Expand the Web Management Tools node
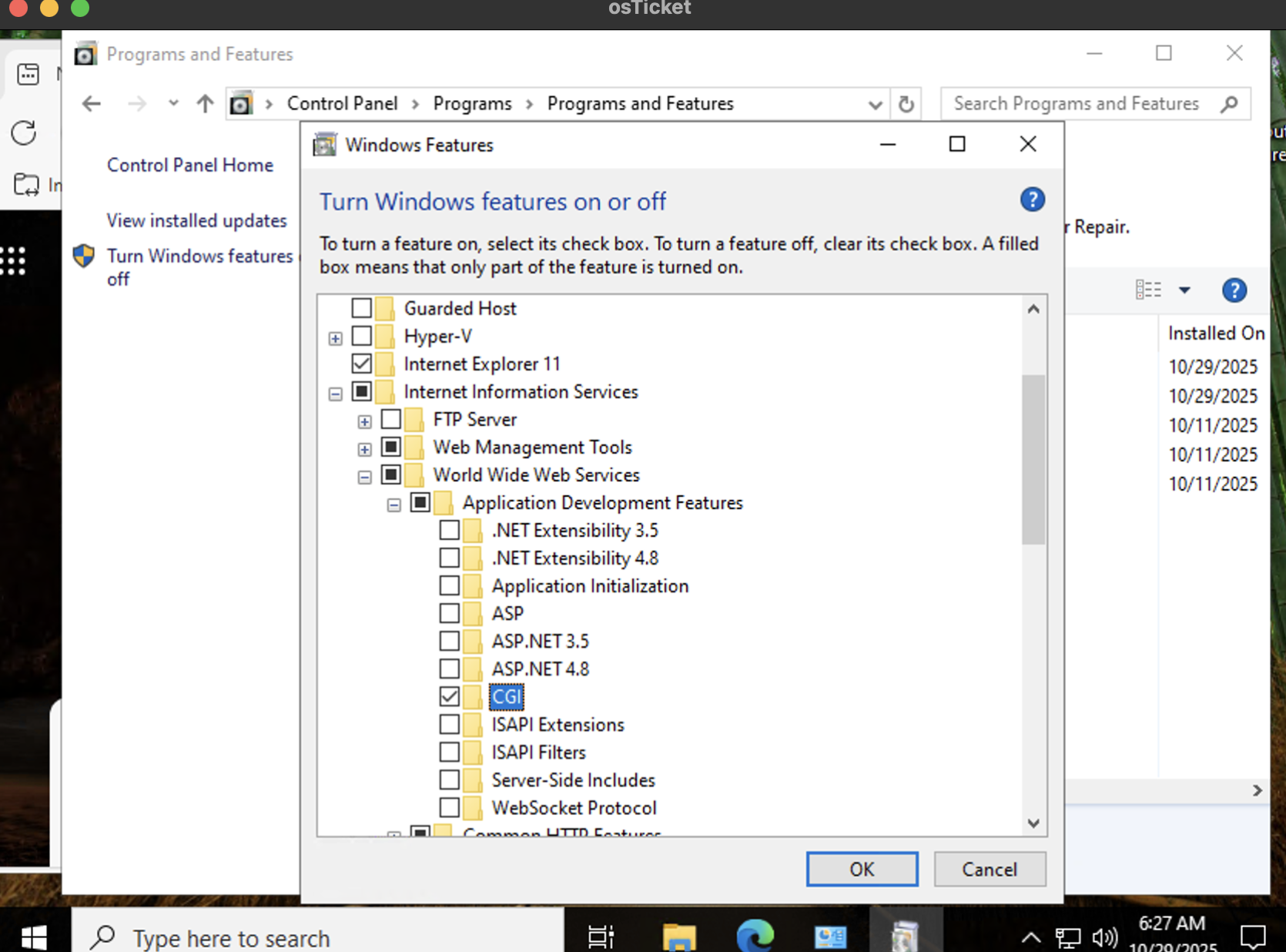1286x952 pixels. 364,449
